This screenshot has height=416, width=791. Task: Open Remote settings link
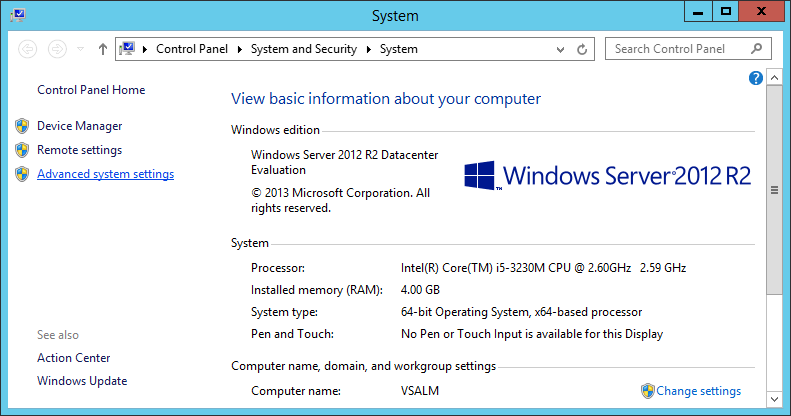coord(80,150)
